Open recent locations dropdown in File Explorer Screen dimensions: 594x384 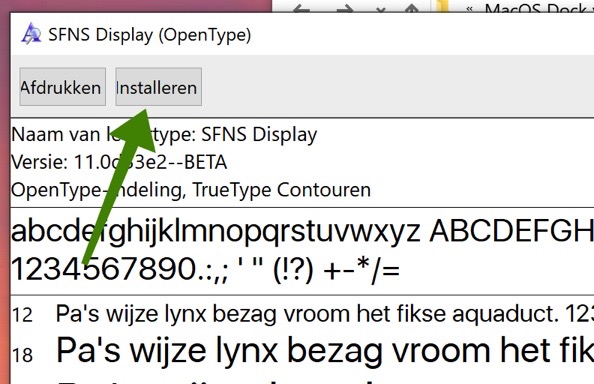pos(380,10)
